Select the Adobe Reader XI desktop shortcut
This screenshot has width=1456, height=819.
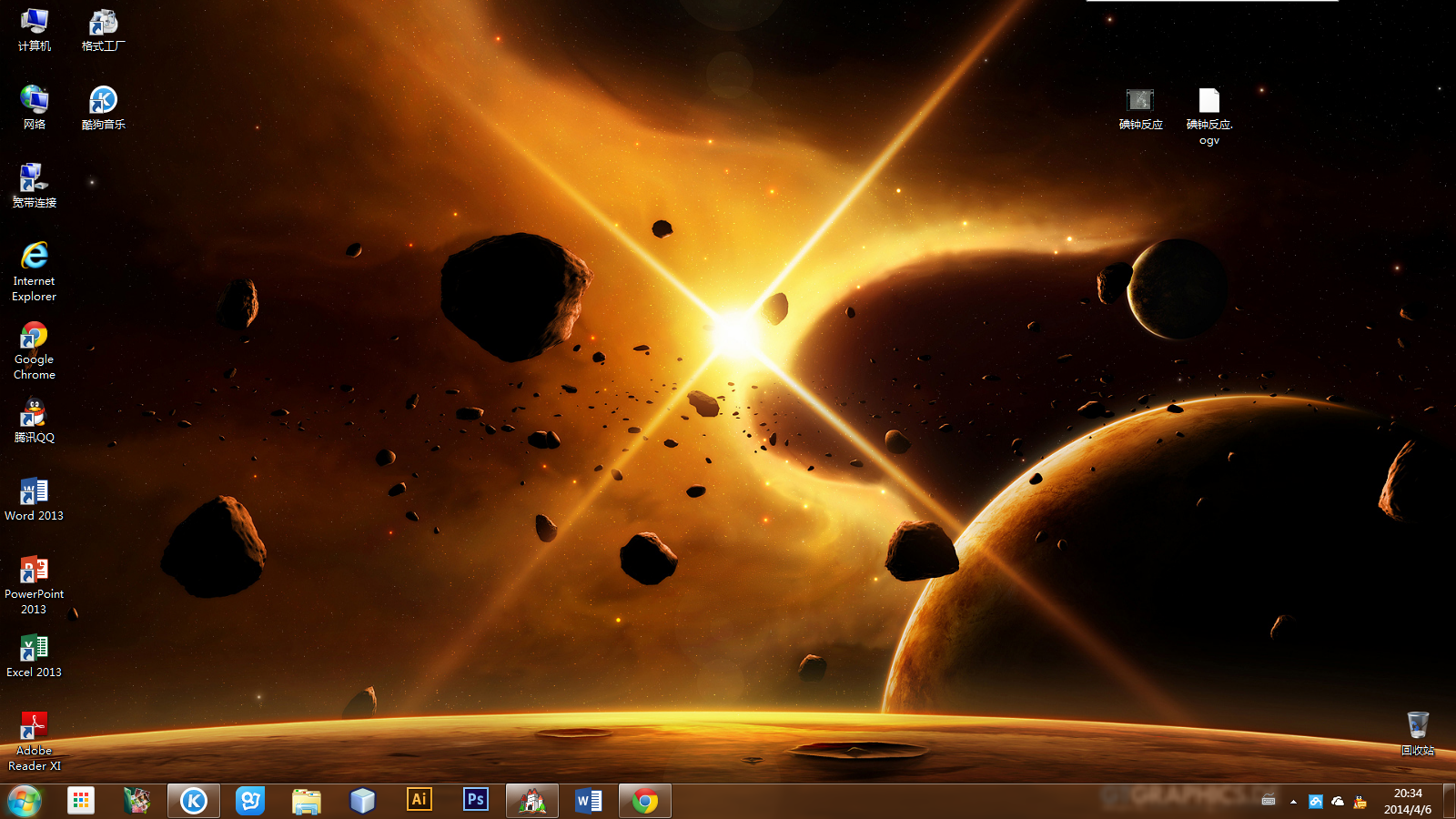pyautogui.click(x=35, y=742)
